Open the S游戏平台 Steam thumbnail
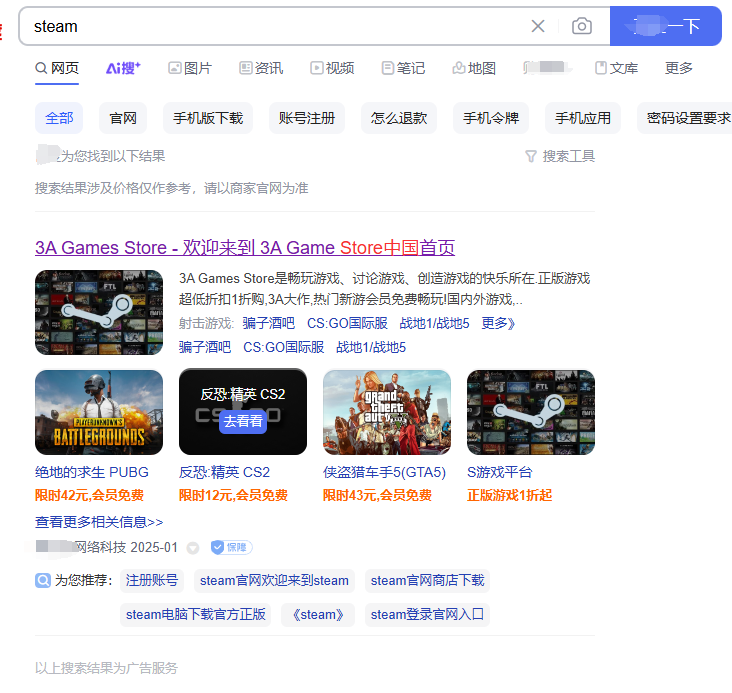This screenshot has height=693, width=732. tap(531, 412)
